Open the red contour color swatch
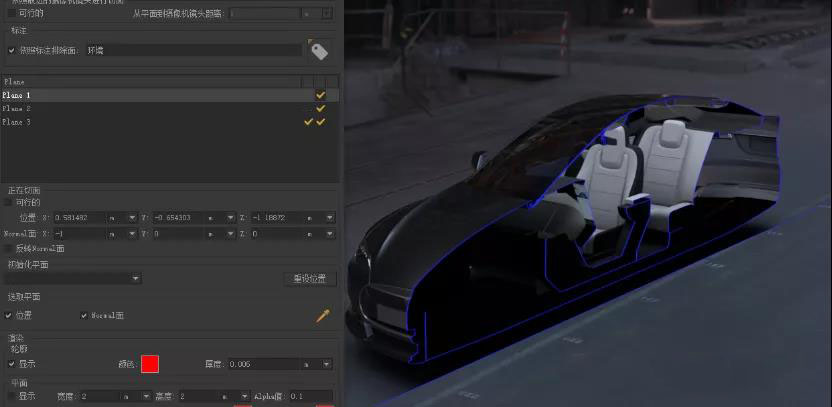The image size is (832, 407). coord(150,364)
